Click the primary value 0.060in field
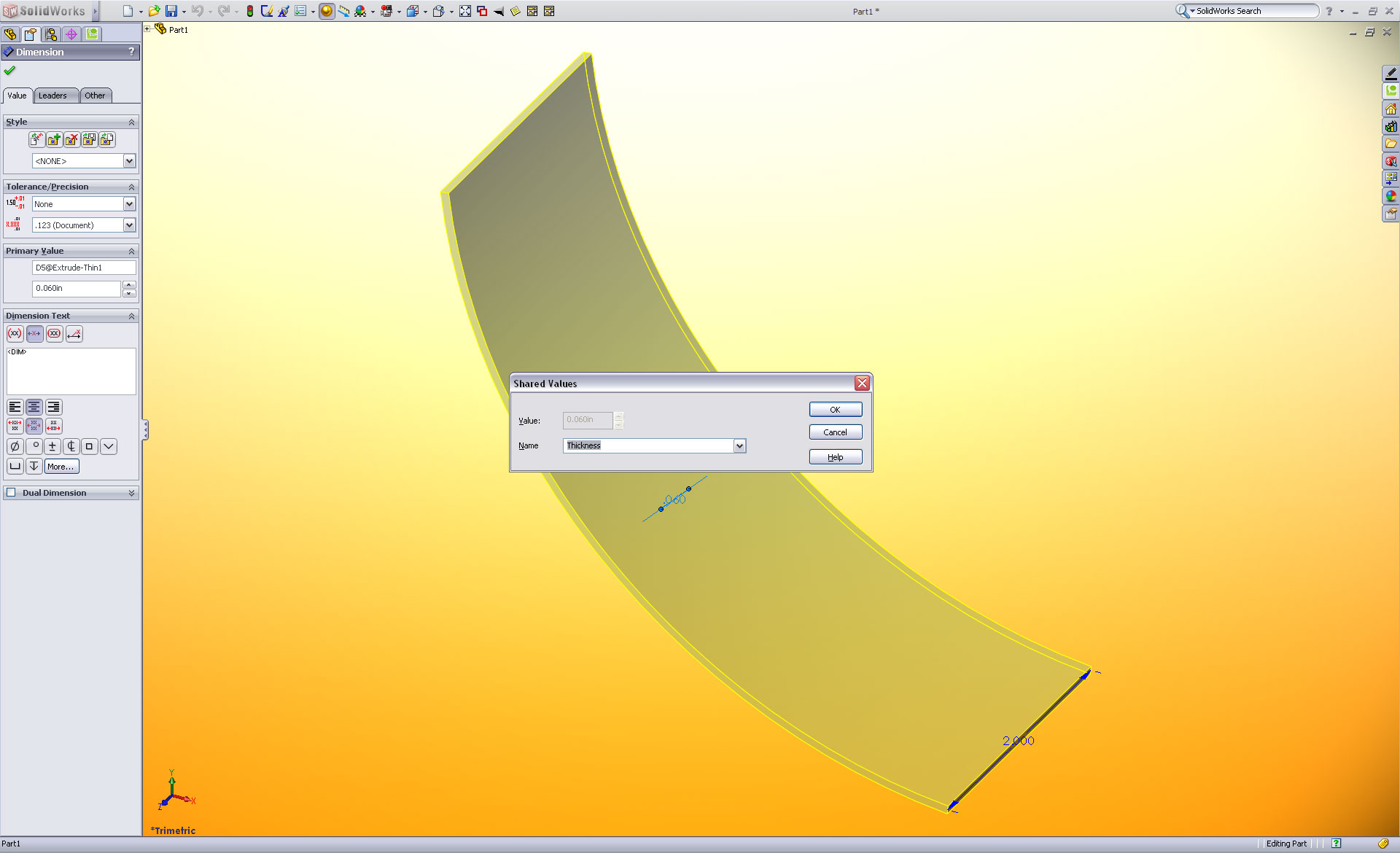This screenshot has height=853, width=1400. [x=76, y=289]
